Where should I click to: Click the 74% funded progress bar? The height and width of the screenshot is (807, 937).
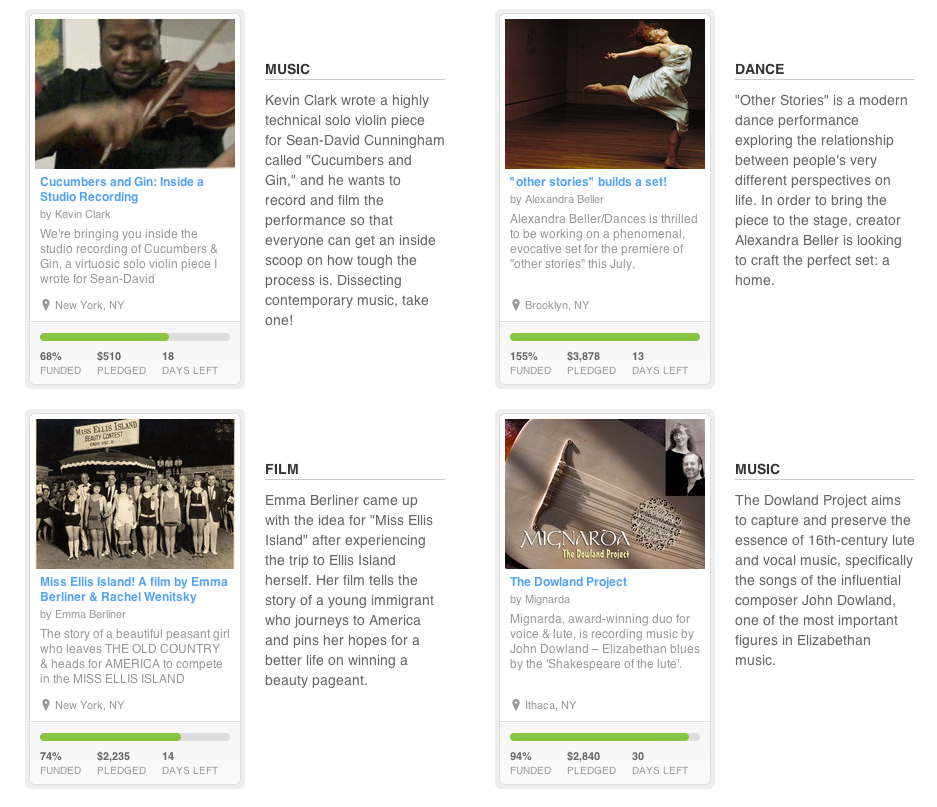click(x=135, y=737)
